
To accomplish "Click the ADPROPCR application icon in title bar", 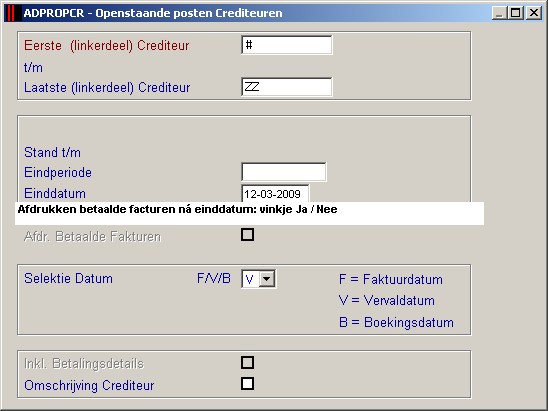I will pyautogui.click(x=13, y=13).
